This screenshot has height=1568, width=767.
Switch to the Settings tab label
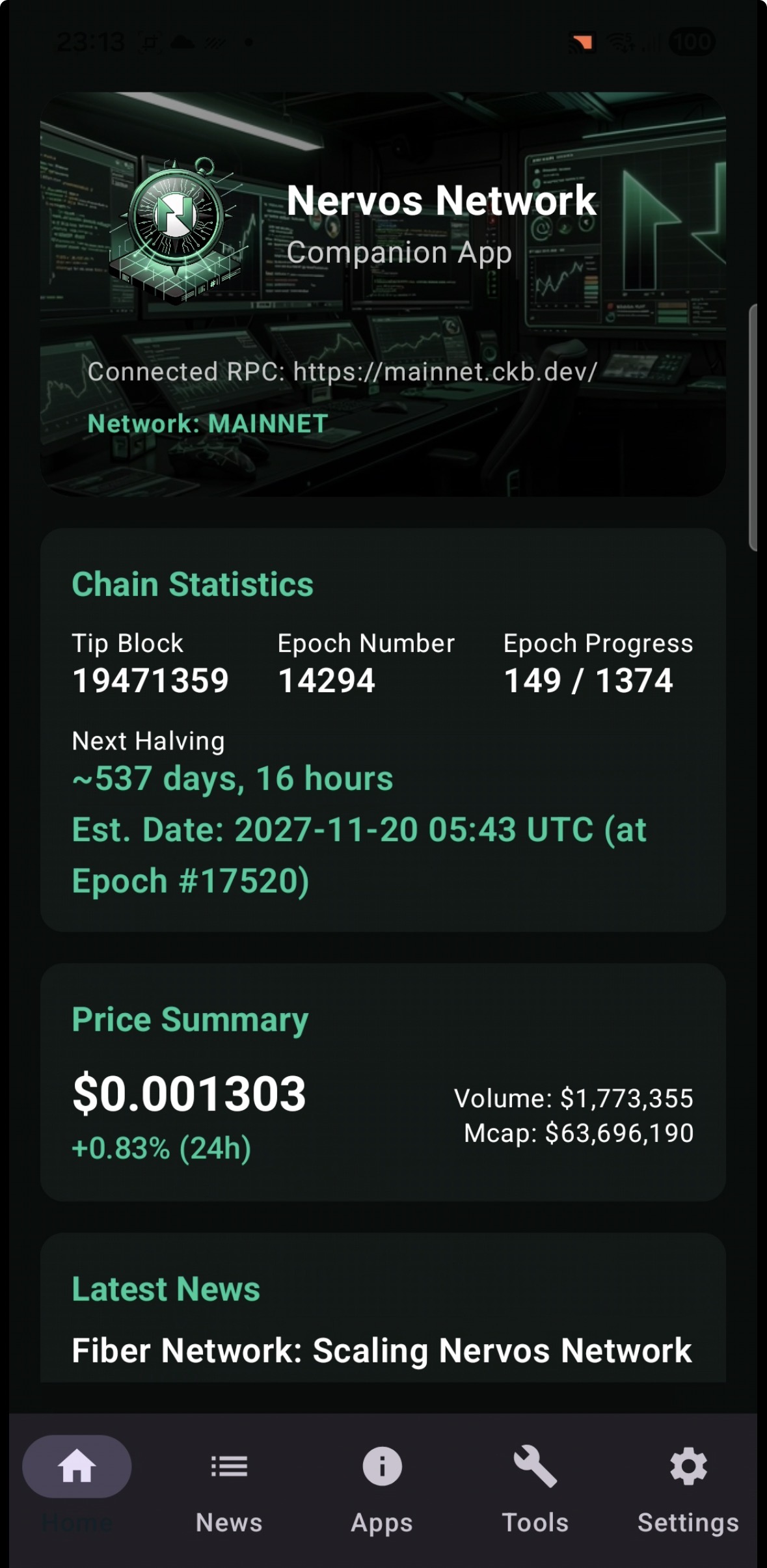click(688, 1523)
